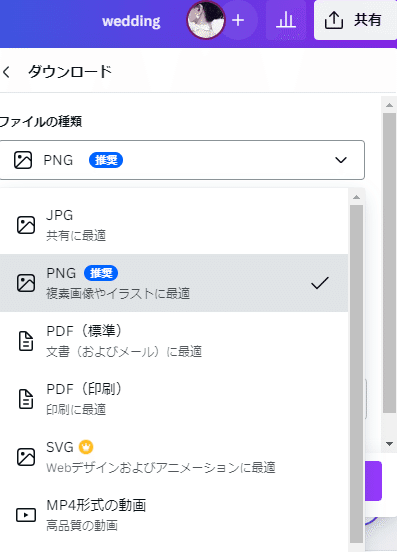This screenshot has width=397, height=552.
Task: Select the PNG 推奨 option
Action: [x=174, y=283]
